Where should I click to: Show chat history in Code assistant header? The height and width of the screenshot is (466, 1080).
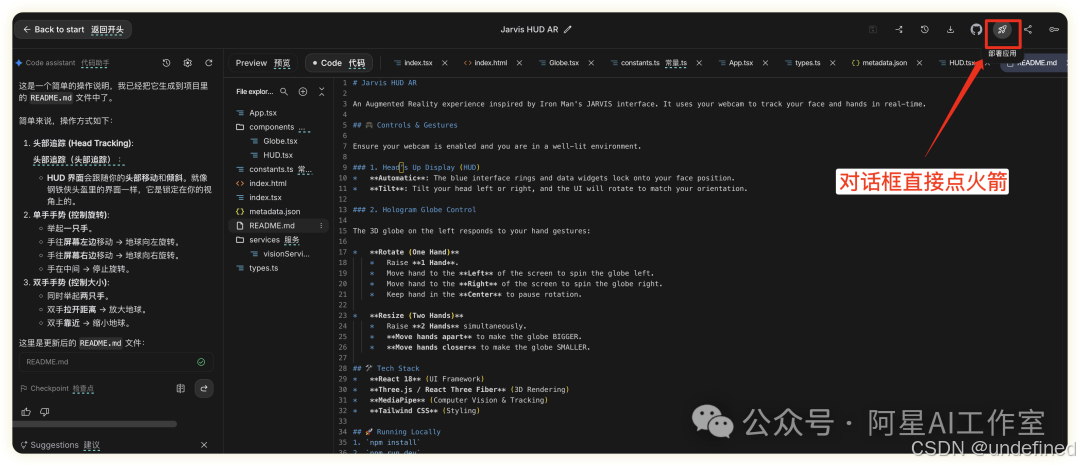pos(166,63)
